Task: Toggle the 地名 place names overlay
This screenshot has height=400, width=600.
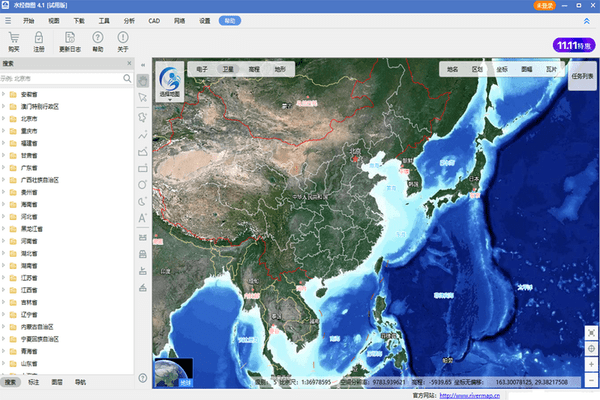Action: tap(453, 70)
